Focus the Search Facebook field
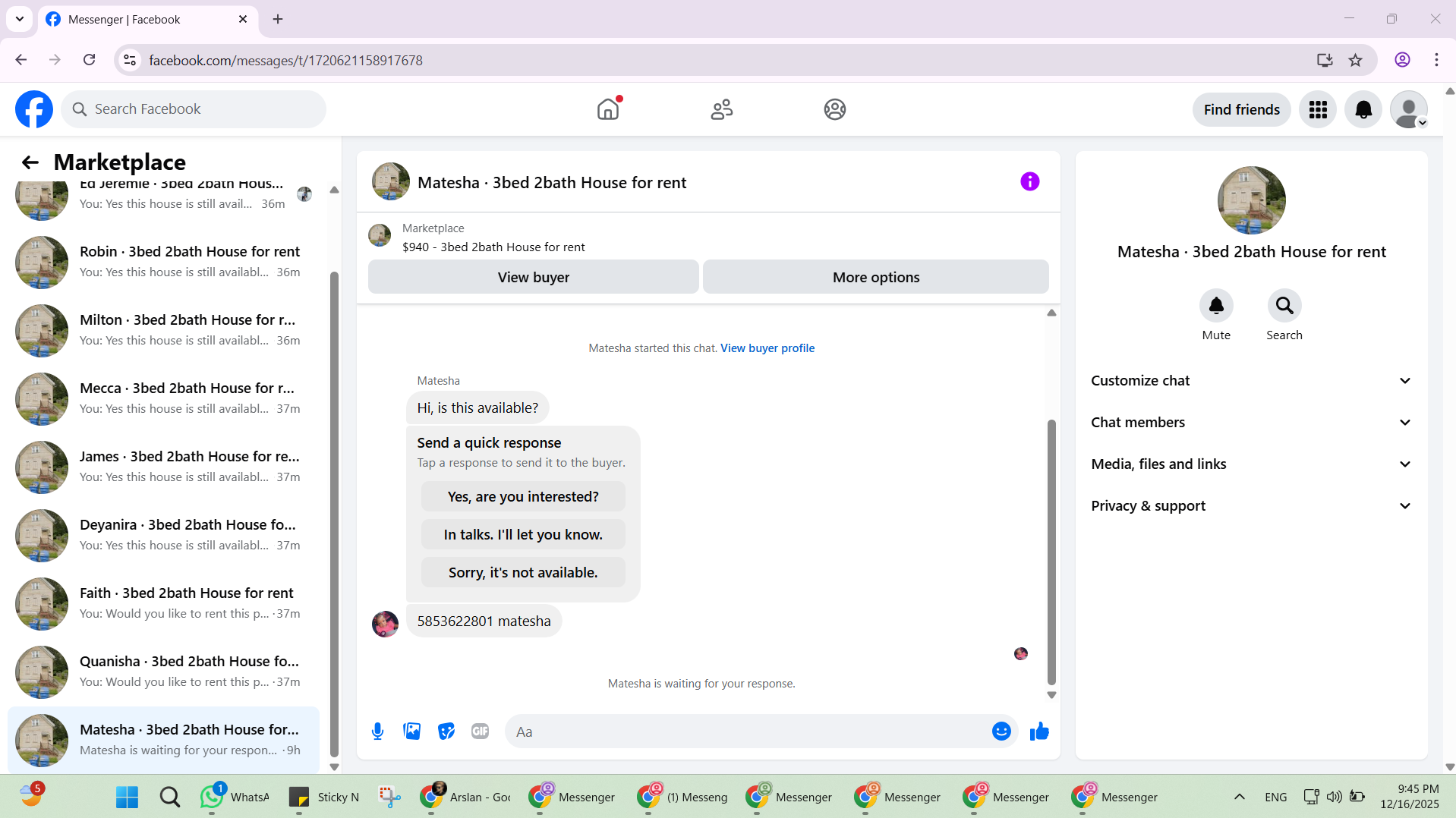Image resolution: width=1456 pixels, height=818 pixels. (x=194, y=109)
